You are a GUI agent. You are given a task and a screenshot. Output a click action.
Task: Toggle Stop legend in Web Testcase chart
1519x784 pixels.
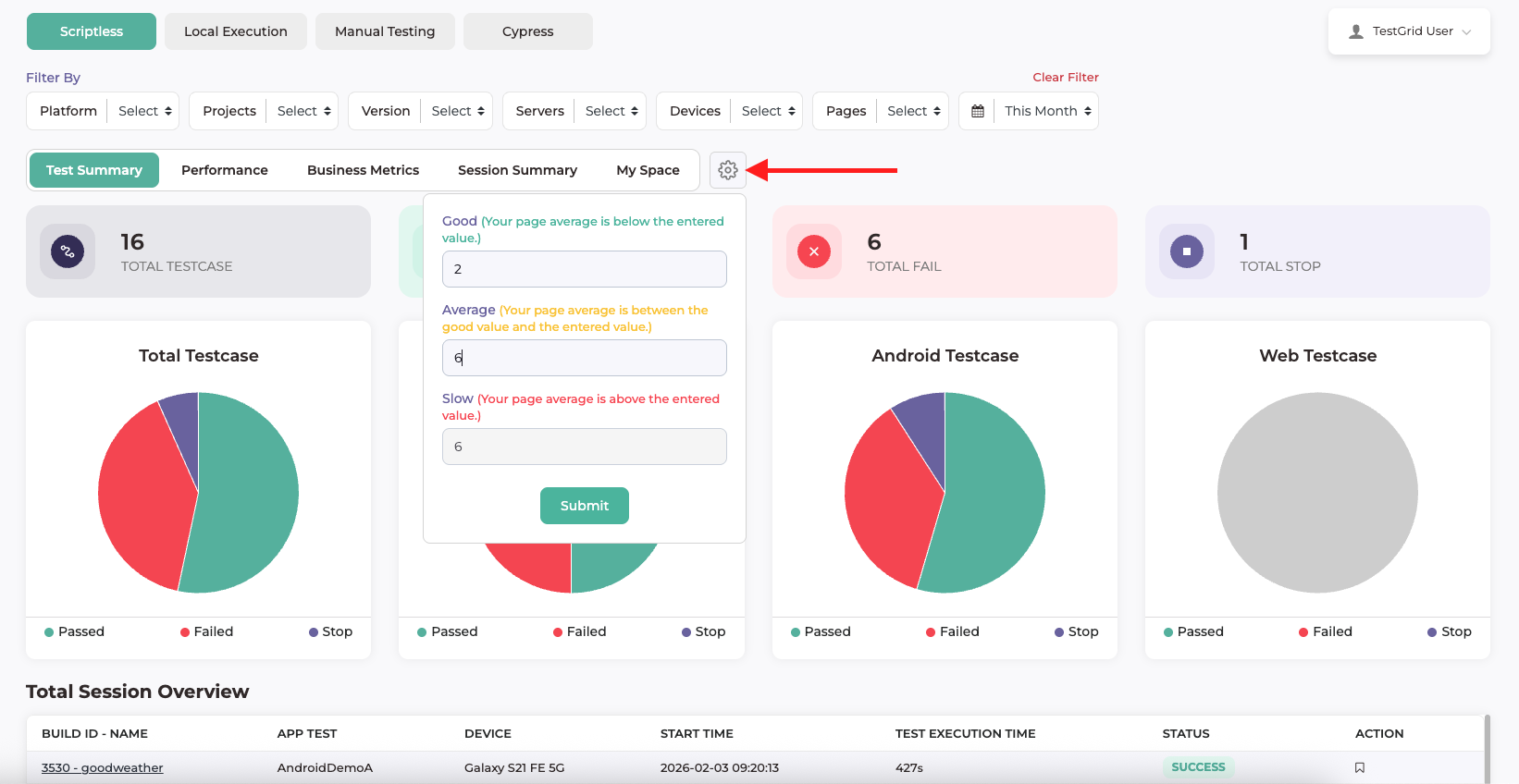tap(1449, 631)
